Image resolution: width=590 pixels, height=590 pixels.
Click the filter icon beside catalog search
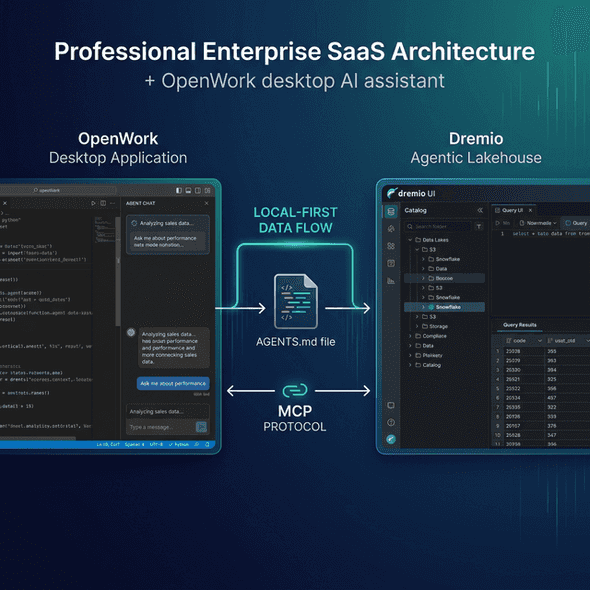[479, 227]
